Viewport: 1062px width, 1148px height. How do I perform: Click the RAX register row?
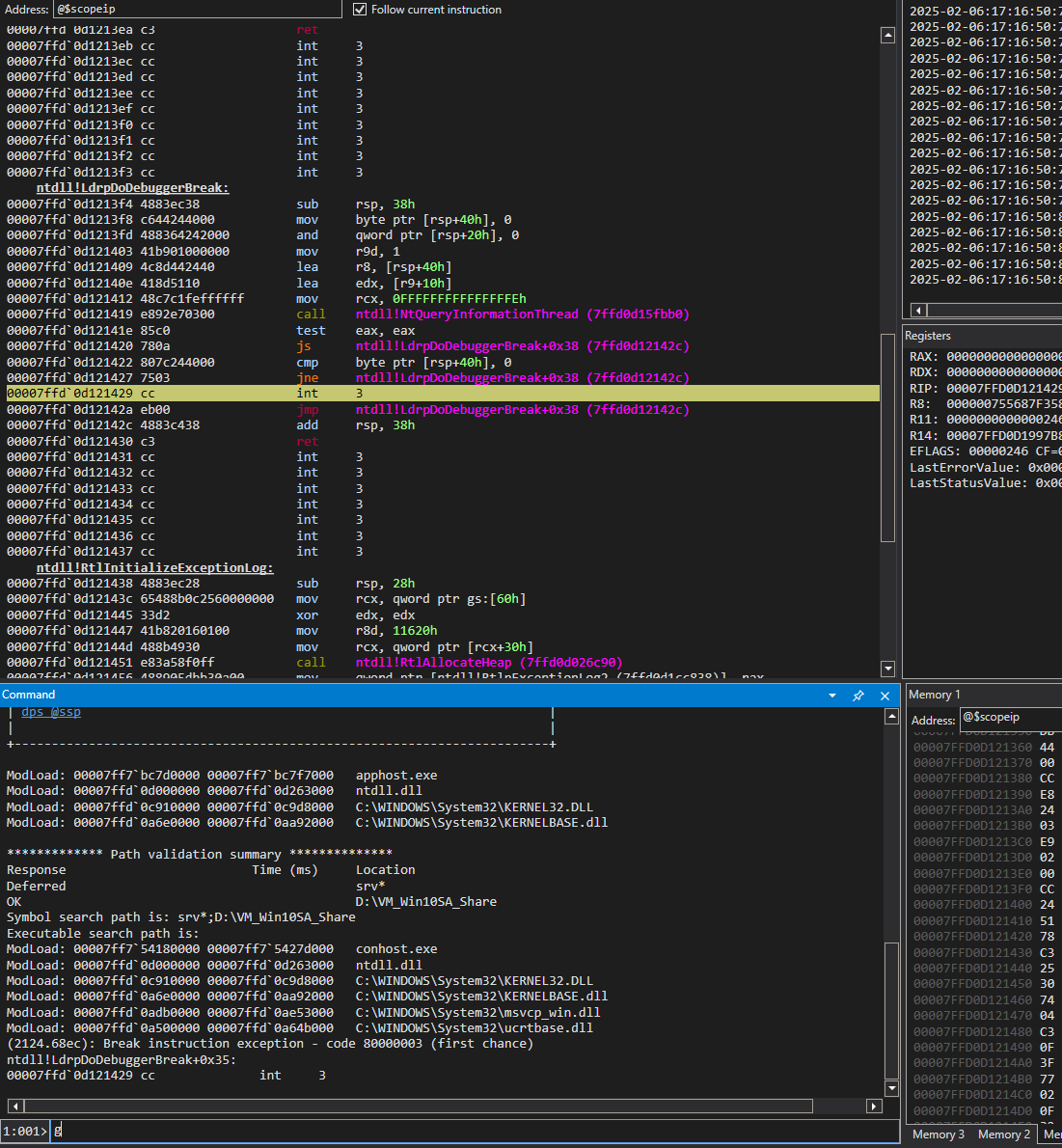985,357
